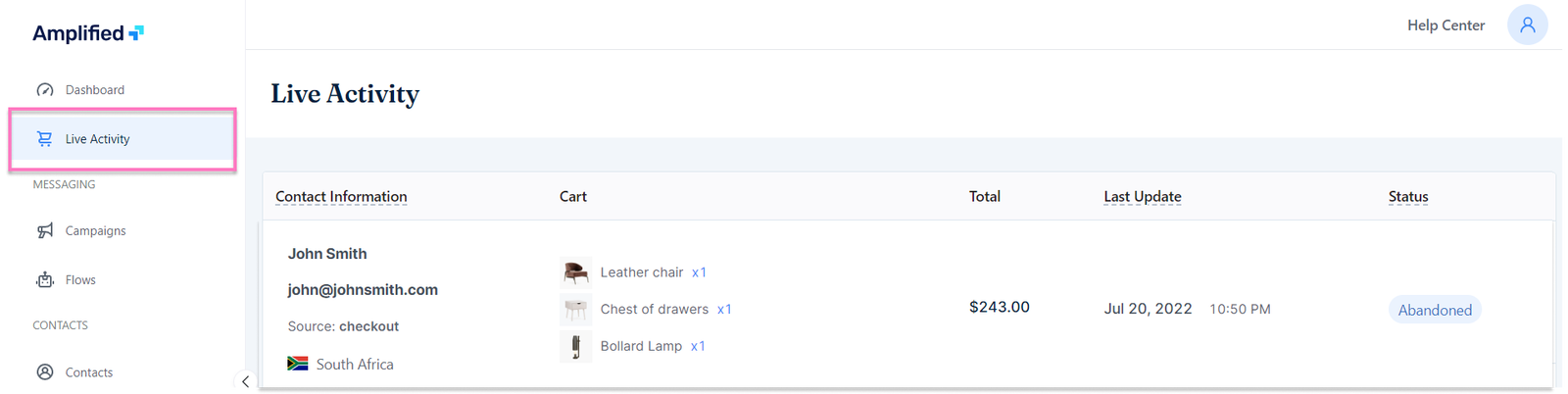Sort by Status column header

(x=1407, y=197)
